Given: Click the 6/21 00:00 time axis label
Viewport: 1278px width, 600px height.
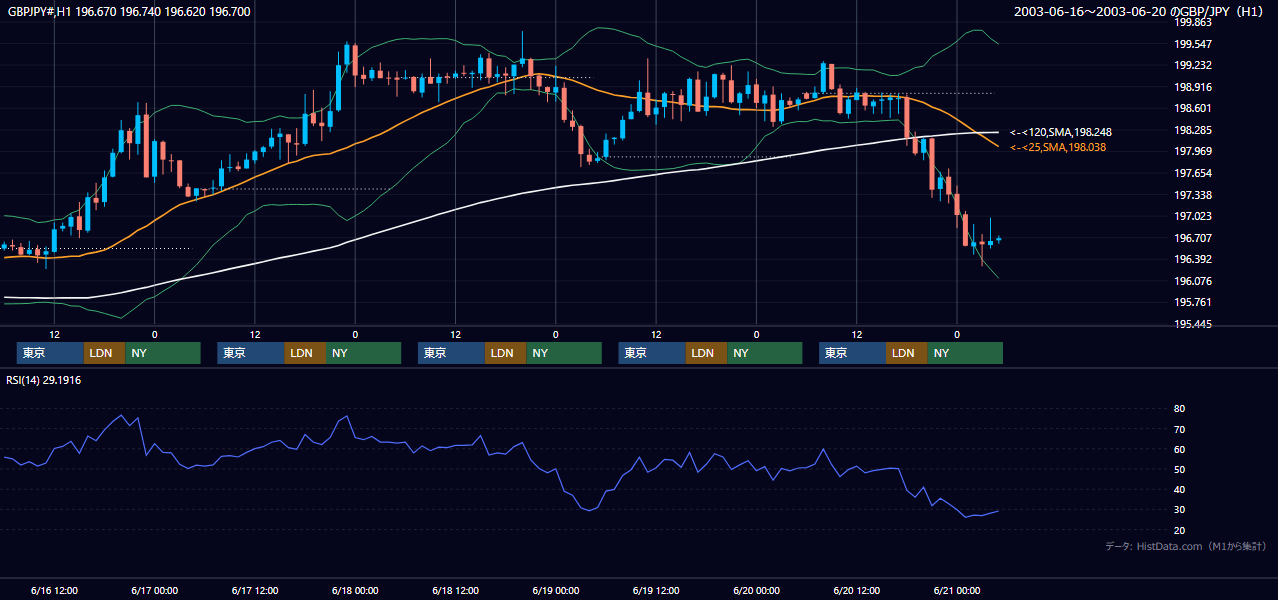Looking at the screenshot, I should coord(957,591).
